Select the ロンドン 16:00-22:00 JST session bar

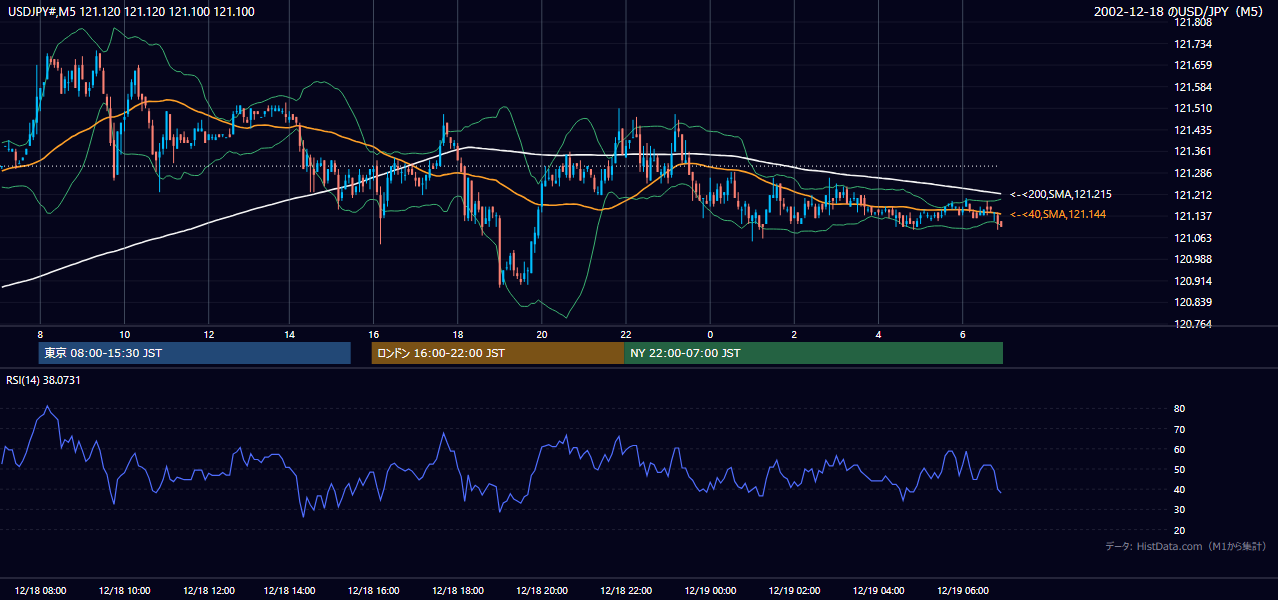[497, 353]
